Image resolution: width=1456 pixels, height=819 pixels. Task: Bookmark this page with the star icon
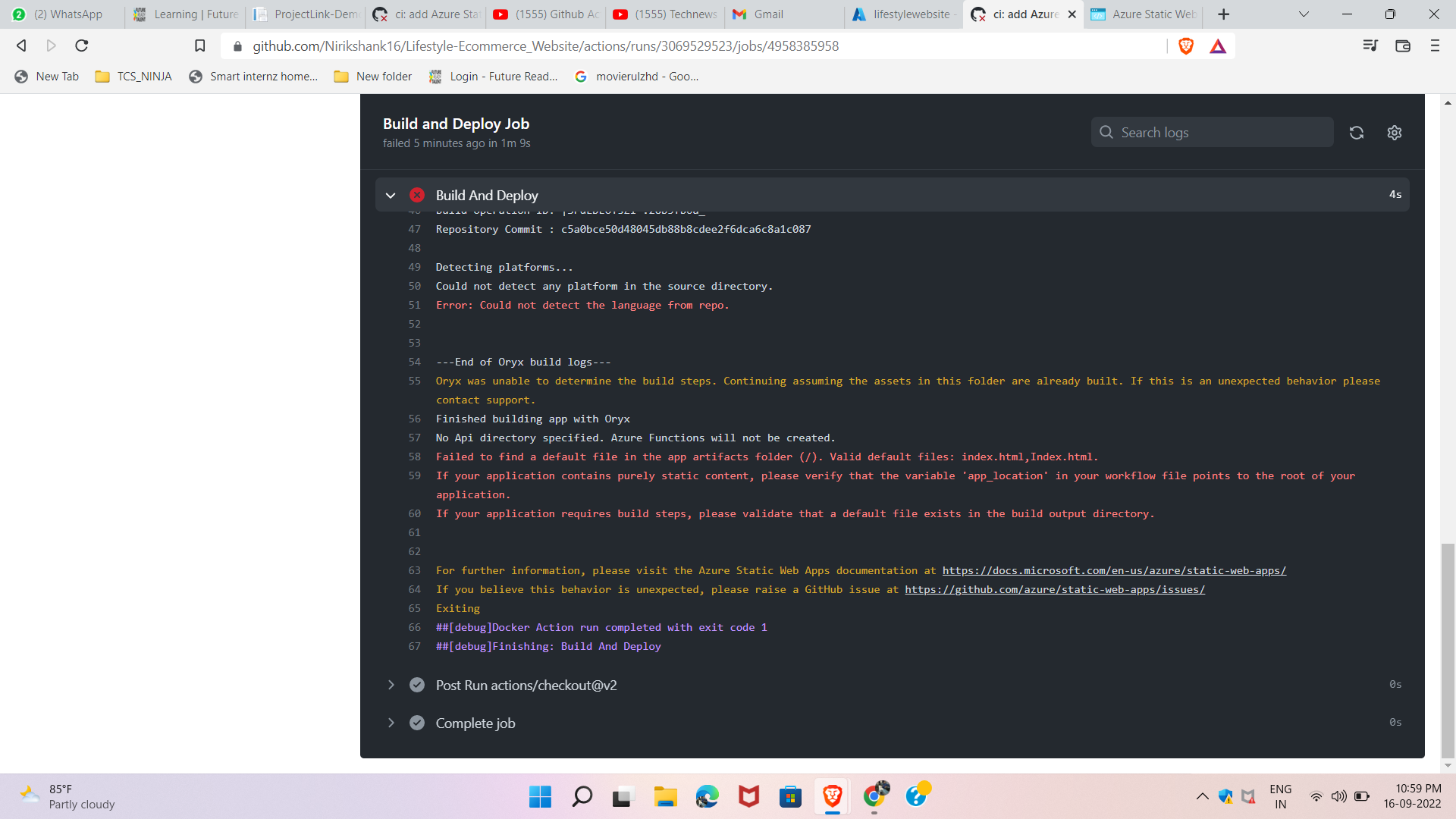click(x=199, y=45)
